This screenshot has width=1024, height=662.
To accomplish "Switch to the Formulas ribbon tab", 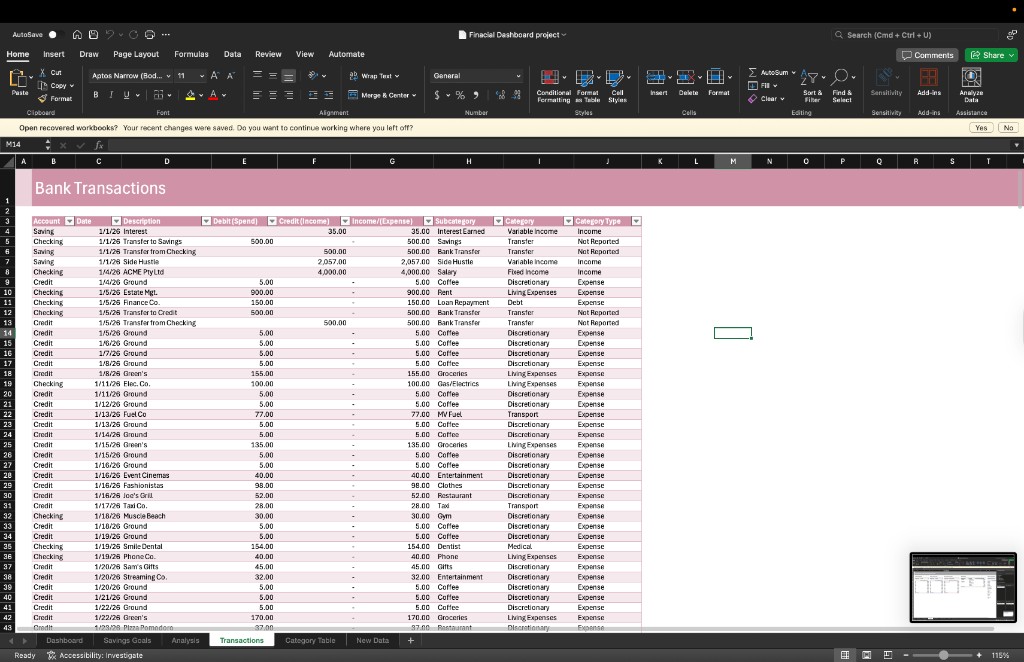I will (x=190, y=54).
